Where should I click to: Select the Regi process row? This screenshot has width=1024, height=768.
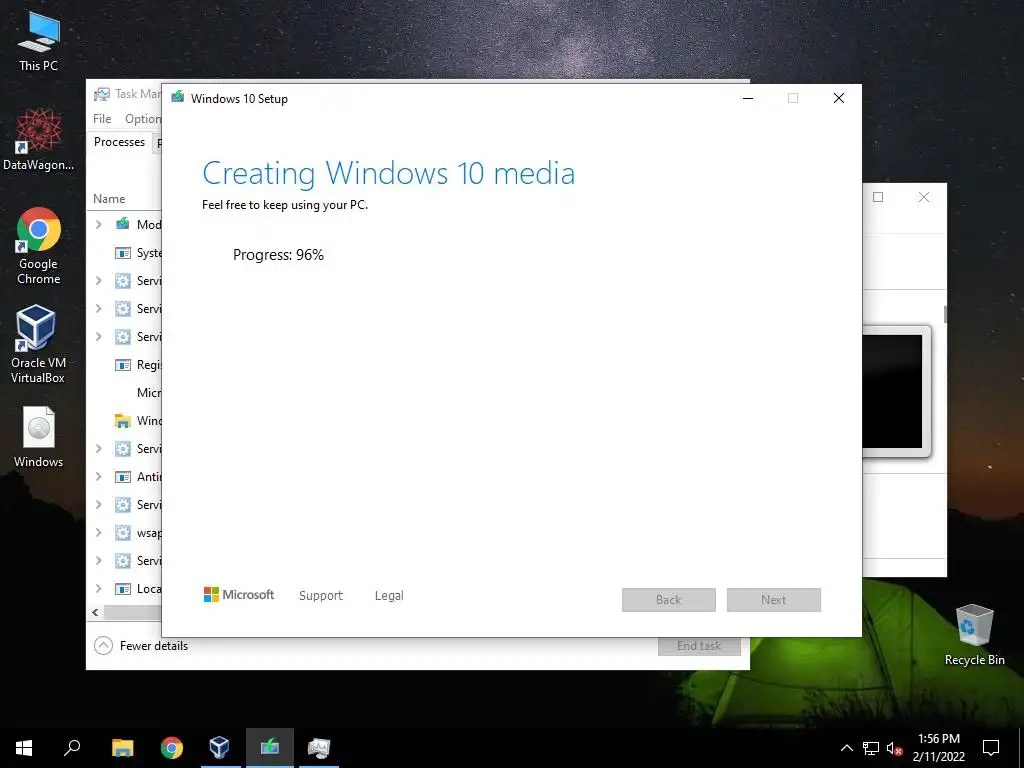click(124, 364)
